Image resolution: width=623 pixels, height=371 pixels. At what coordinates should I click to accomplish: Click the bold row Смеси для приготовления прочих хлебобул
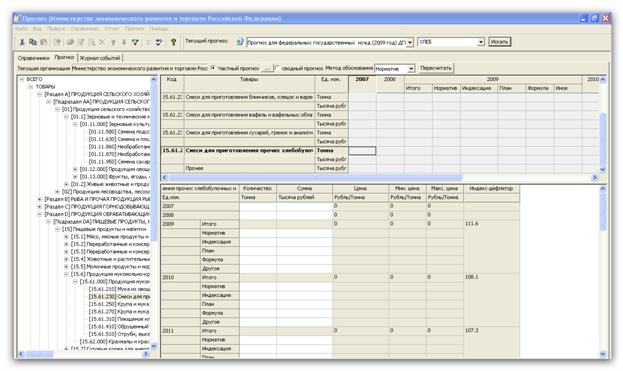click(249, 151)
